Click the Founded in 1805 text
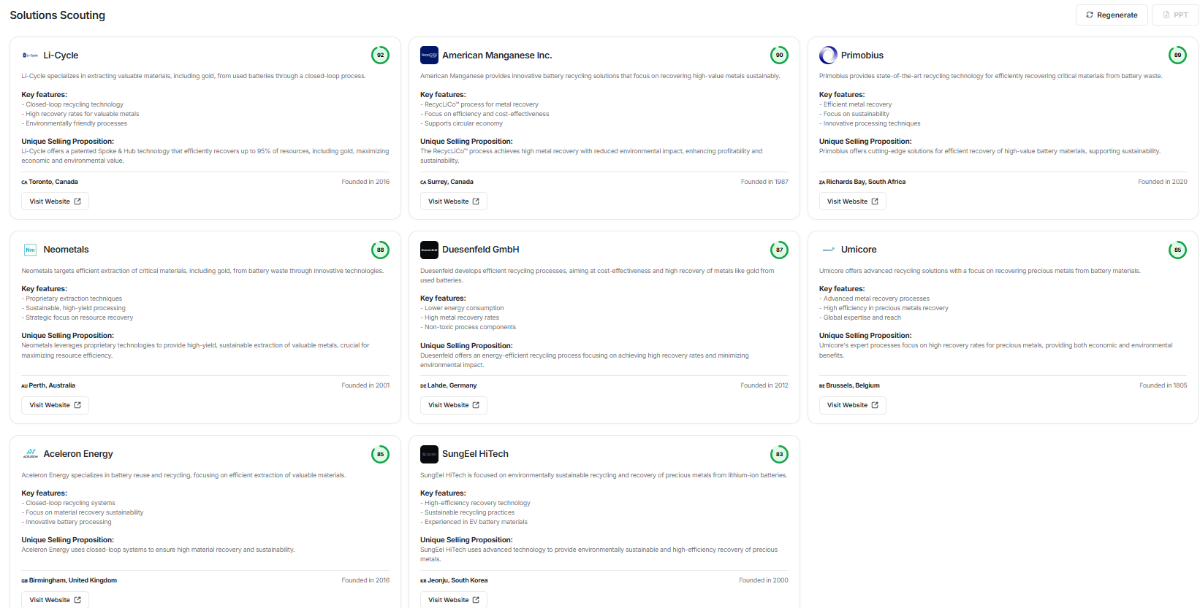Image resolution: width=1200 pixels, height=608 pixels. click(x=1163, y=385)
